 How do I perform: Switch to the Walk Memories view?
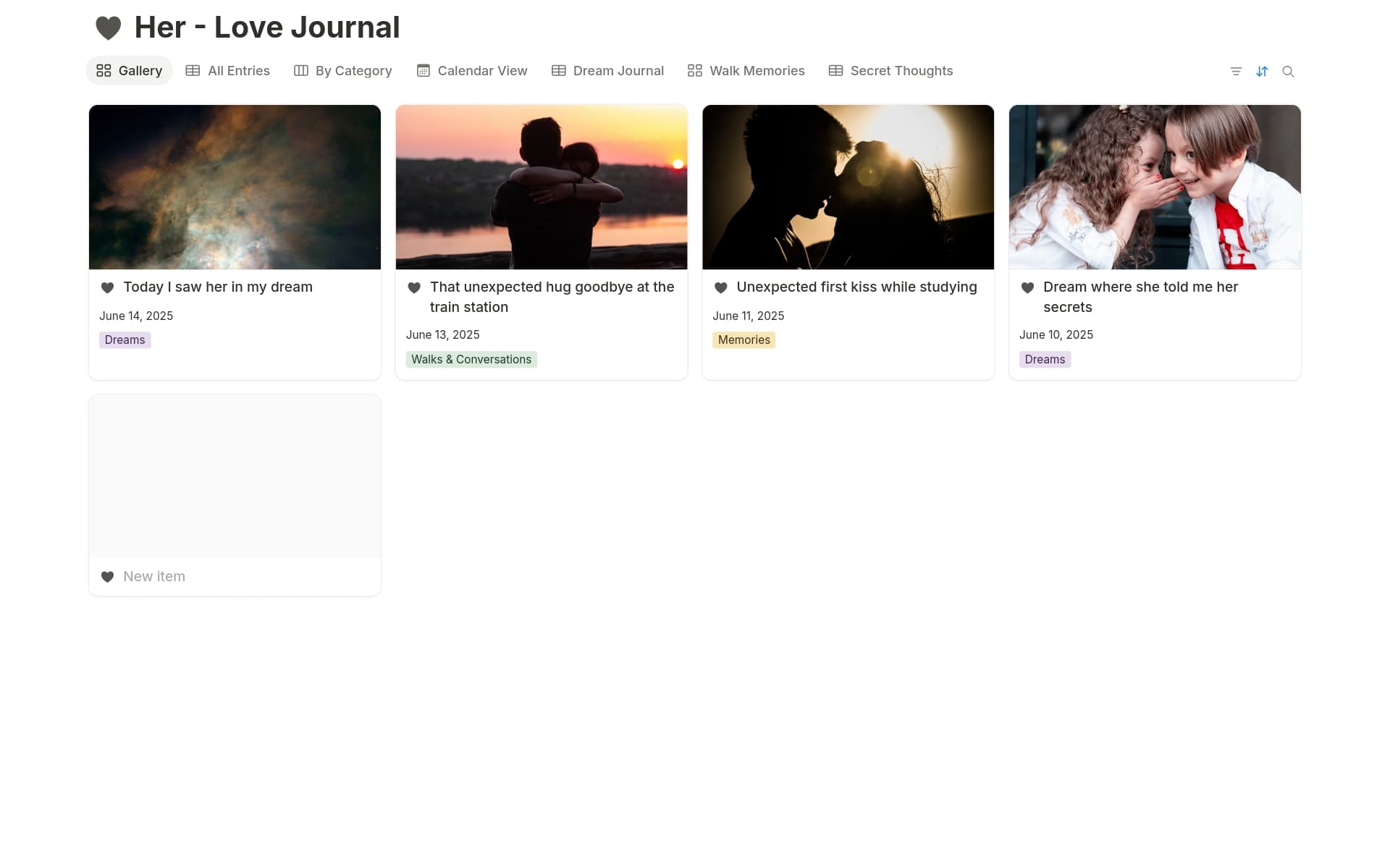click(757, 70)
